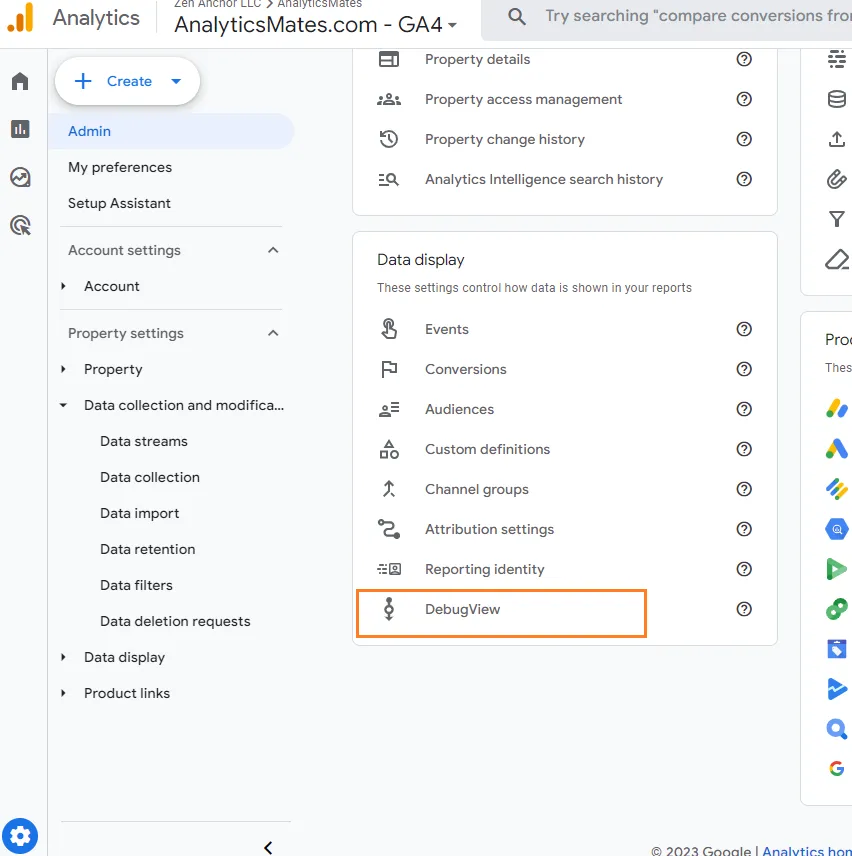Screen dimensions: 852x856
Task: Click help icon for Analytics Intelligence search history
Action: (x=744, y=179)
